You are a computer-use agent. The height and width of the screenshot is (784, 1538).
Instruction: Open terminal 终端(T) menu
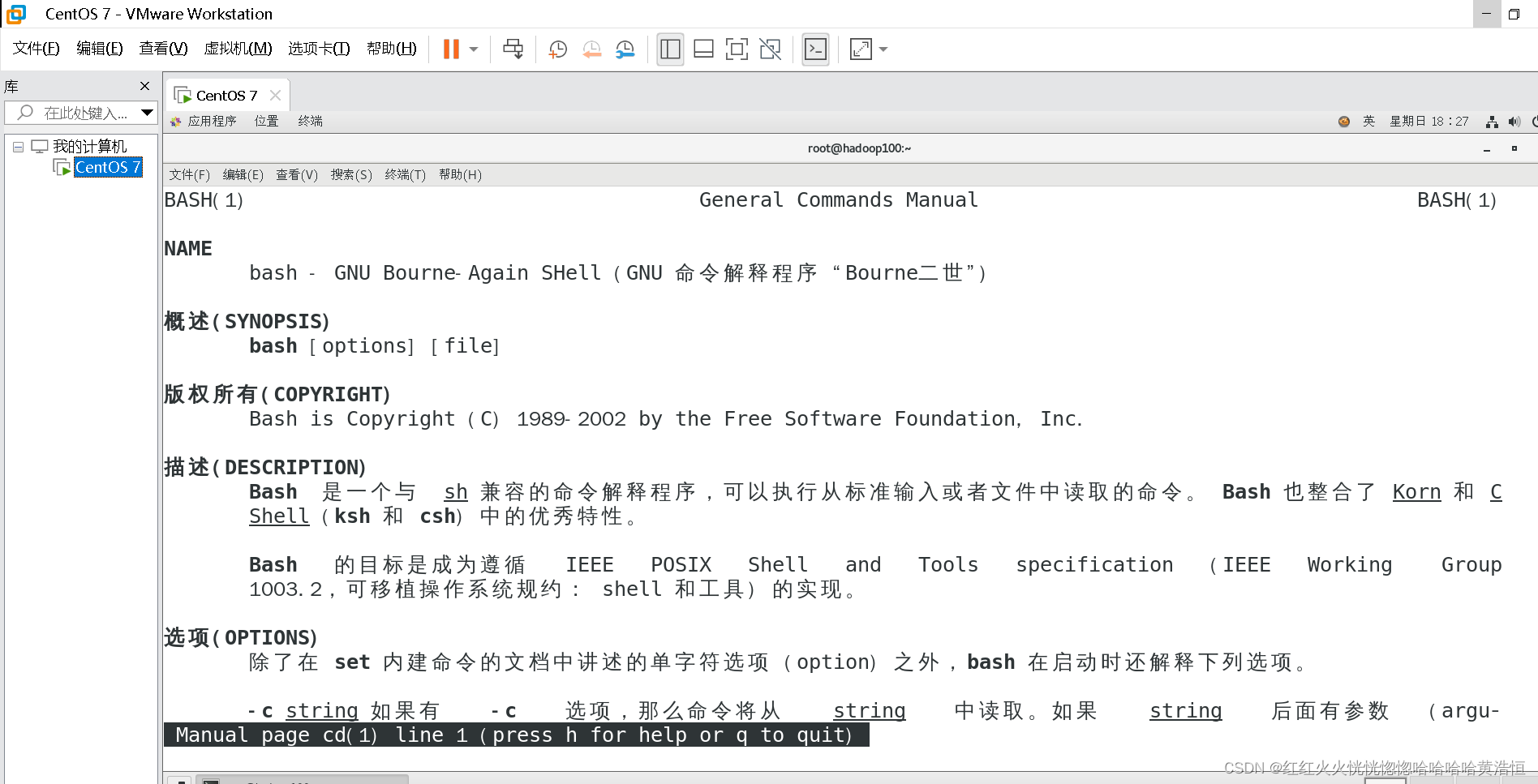[406, 174]
